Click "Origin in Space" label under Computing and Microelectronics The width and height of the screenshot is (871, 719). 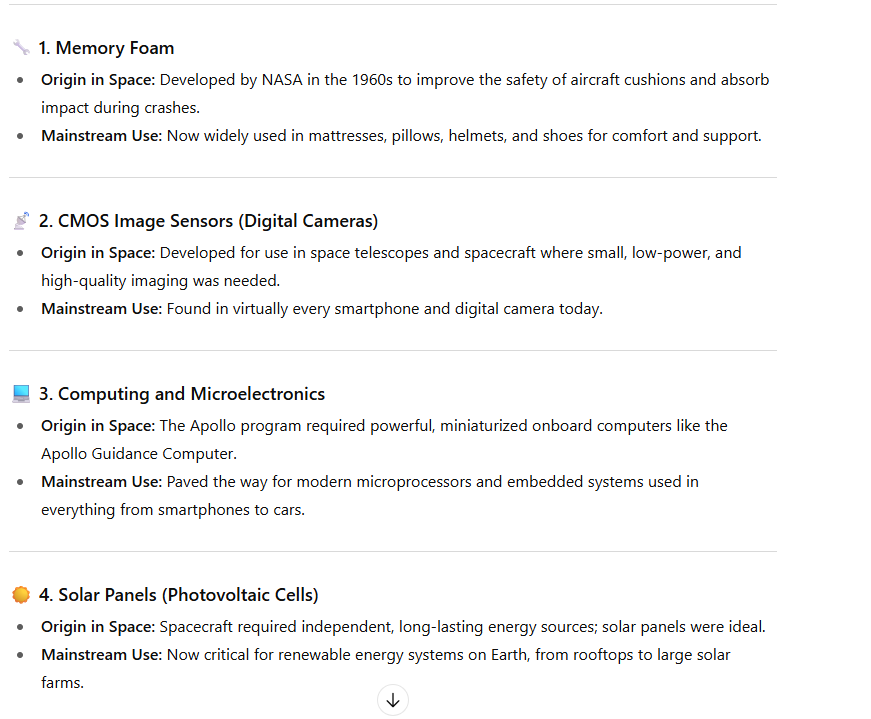[x=98, y=426]
